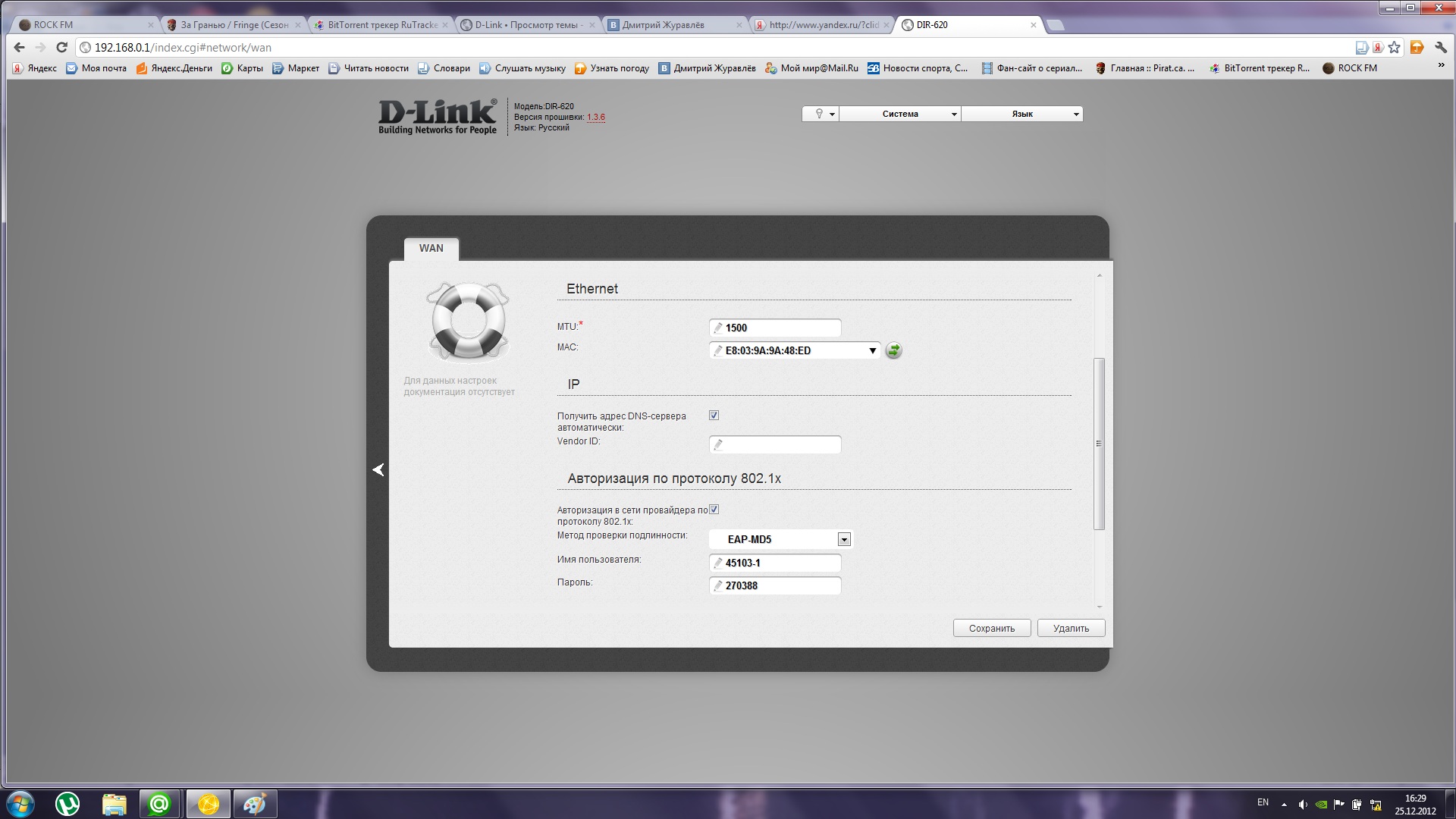The image size is (1456, 819).
Task: Click the Пароль input field
Action: (775, 585)
